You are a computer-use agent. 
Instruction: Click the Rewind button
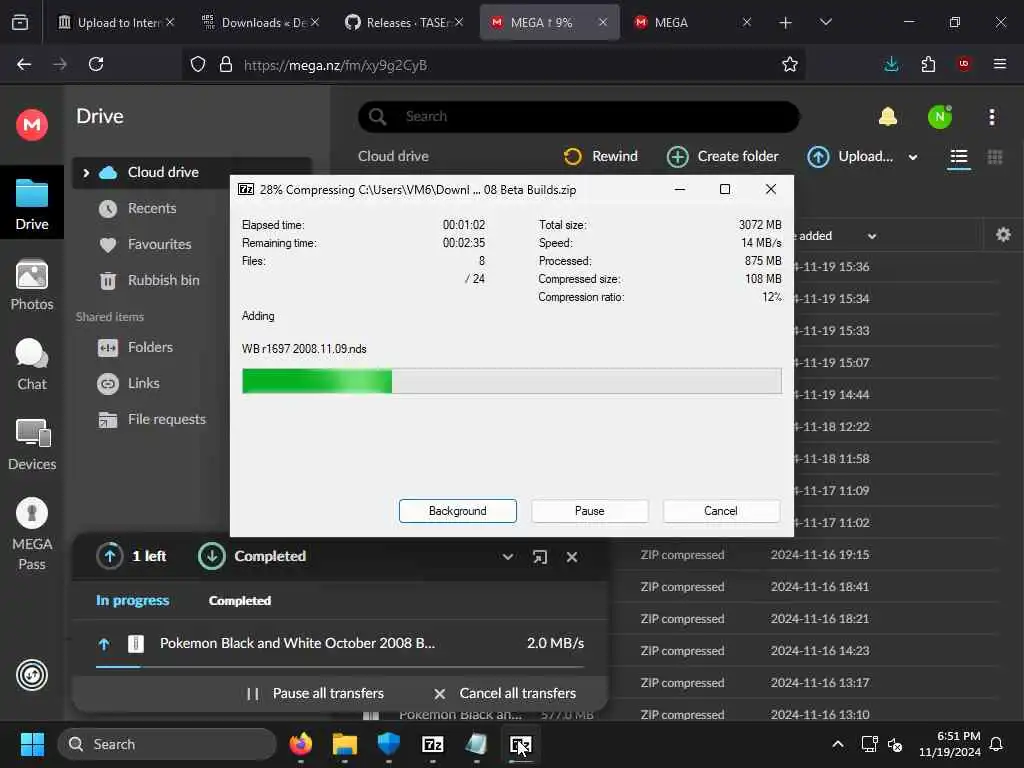600,157
